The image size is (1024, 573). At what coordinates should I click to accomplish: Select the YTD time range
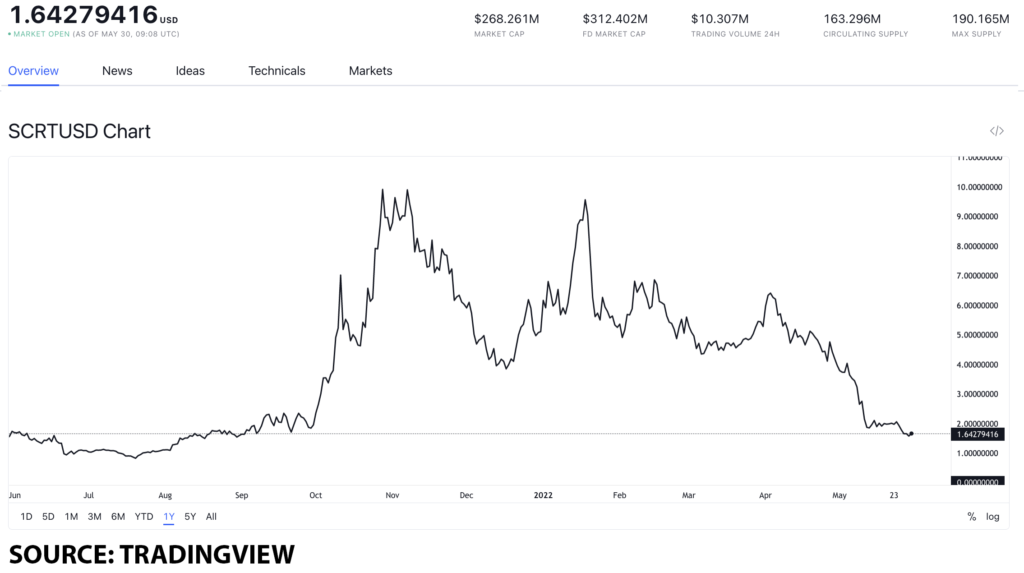144,516
